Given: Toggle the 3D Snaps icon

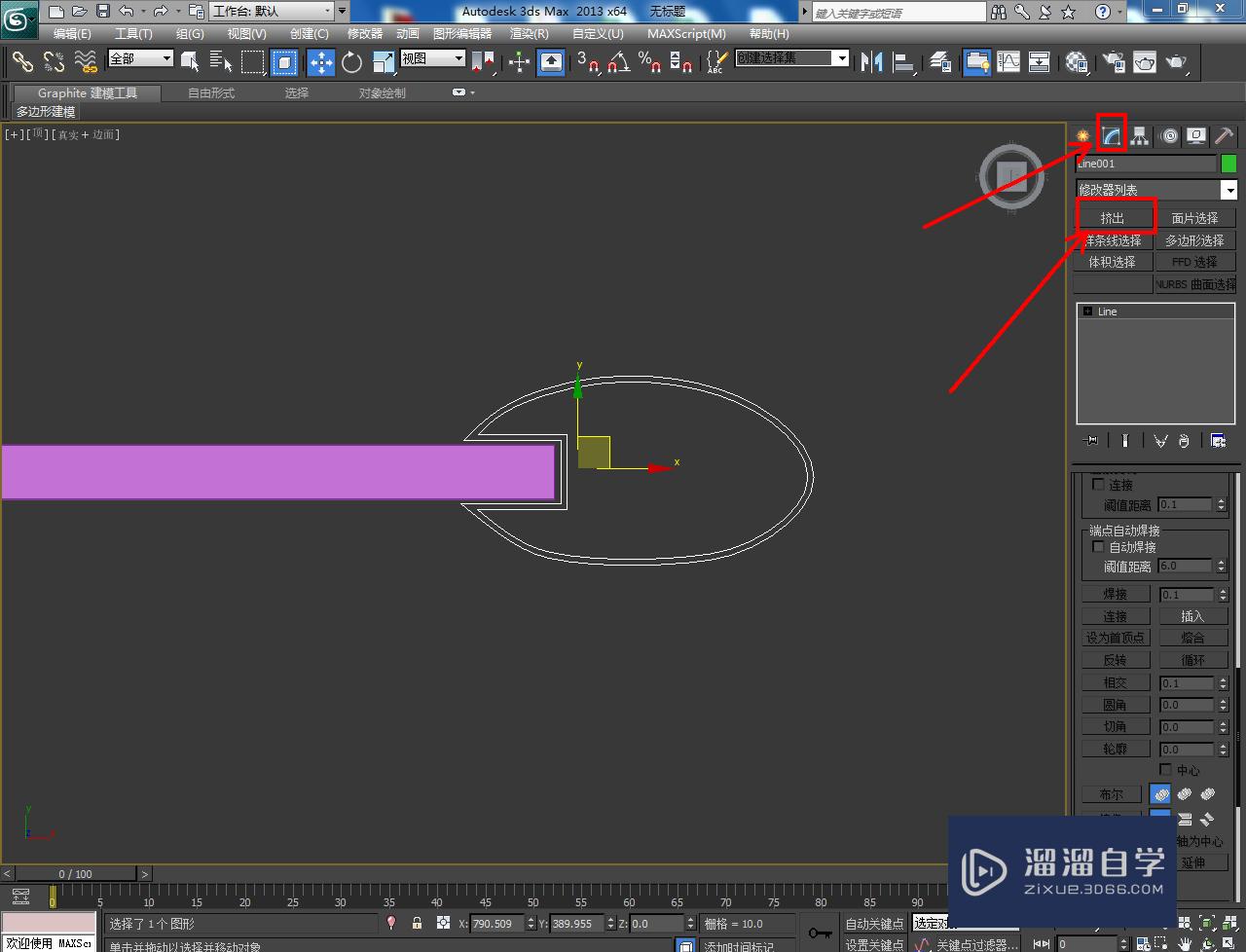Looking at the screenshot, I should pyautogui.click(x=588, y=62).
